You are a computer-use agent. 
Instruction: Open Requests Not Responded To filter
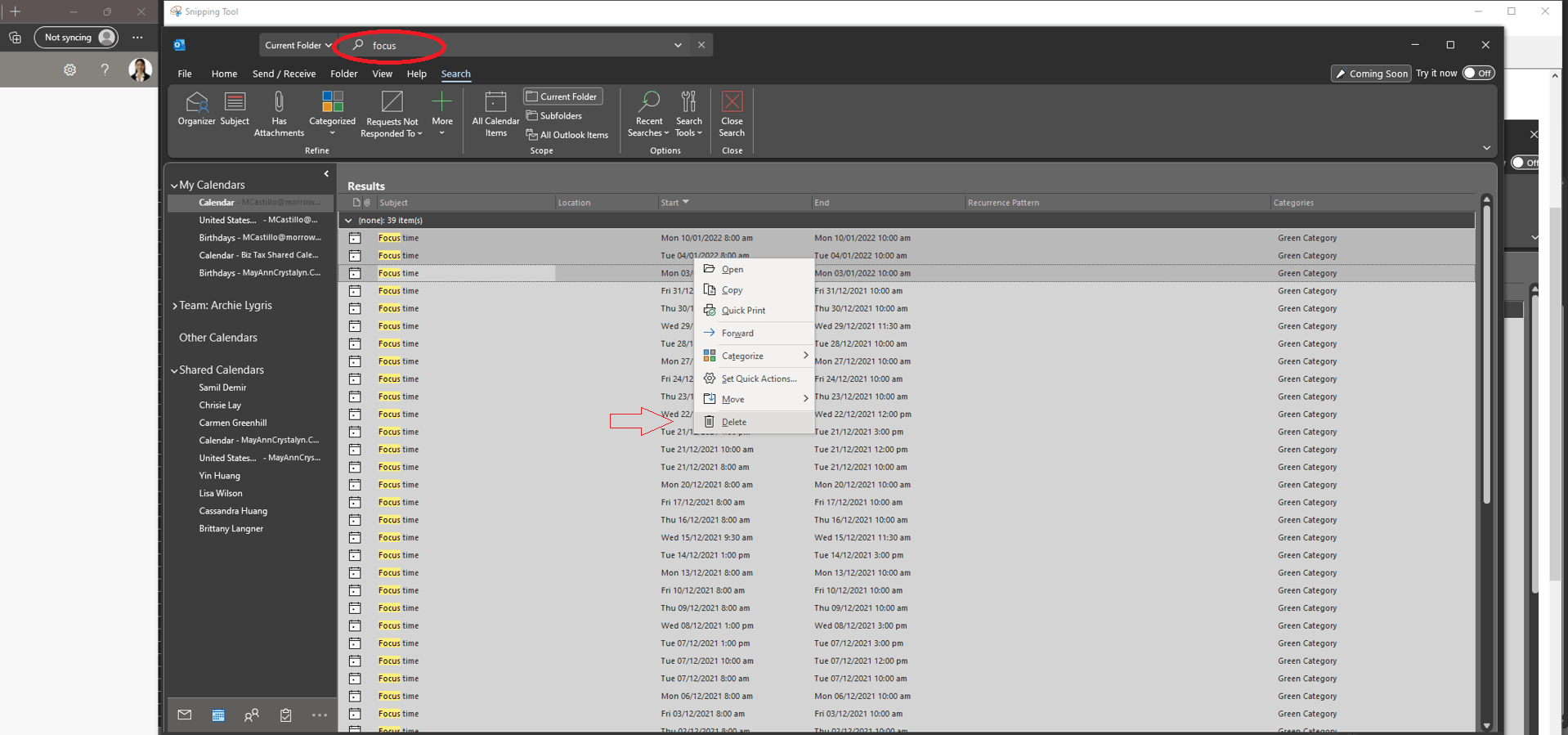392,114
